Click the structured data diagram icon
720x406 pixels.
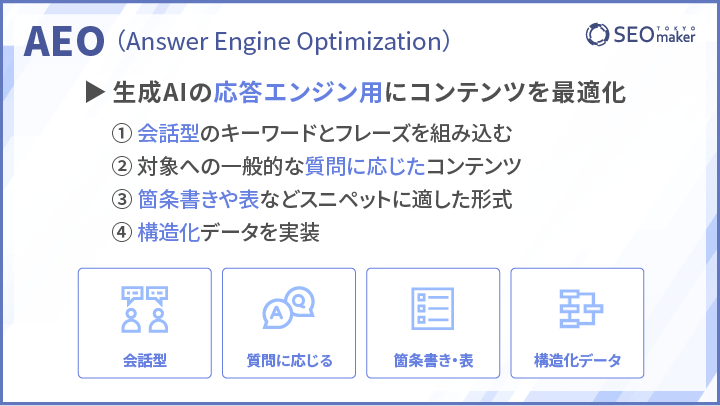[x=581, y=308]
